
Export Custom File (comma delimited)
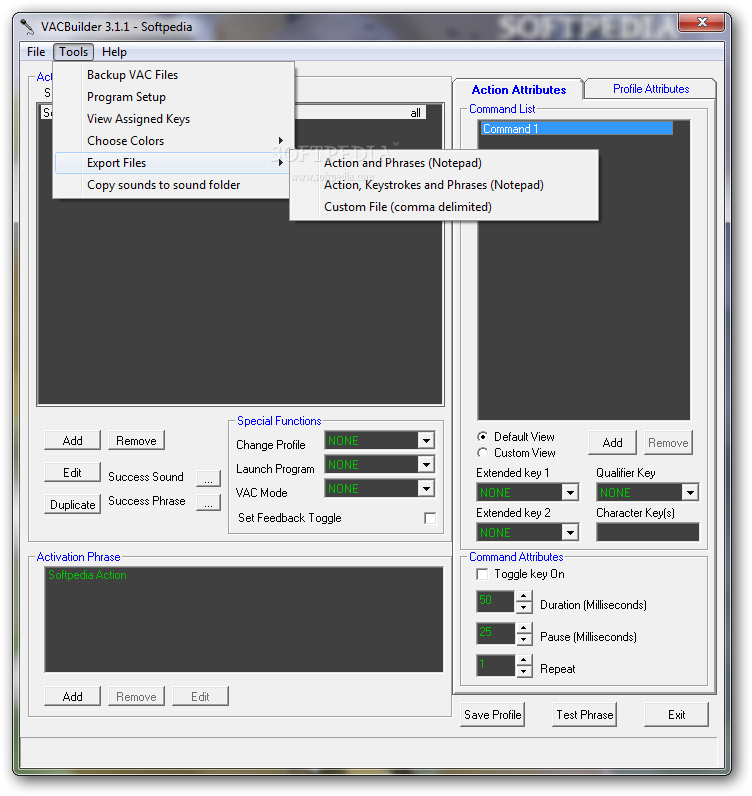click(444, 207)
